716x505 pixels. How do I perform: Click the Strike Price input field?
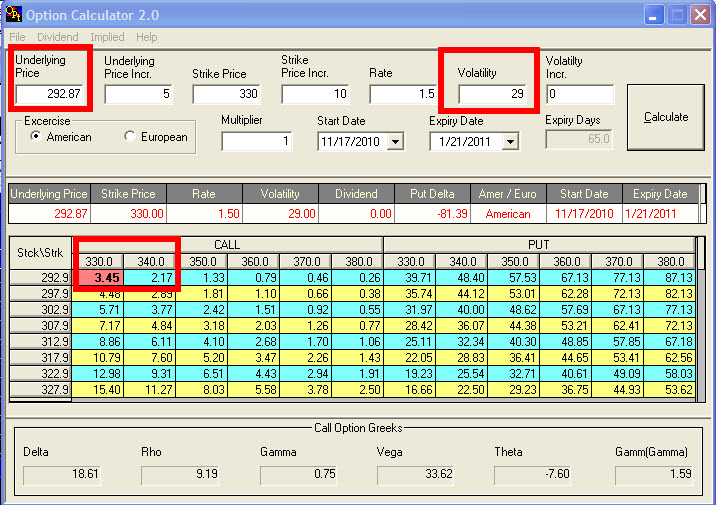point(227,94)
